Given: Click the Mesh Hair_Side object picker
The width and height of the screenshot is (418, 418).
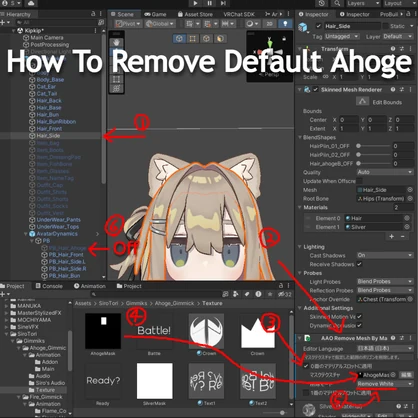Looking at the screenshot, I should click(x=410, y=190).
